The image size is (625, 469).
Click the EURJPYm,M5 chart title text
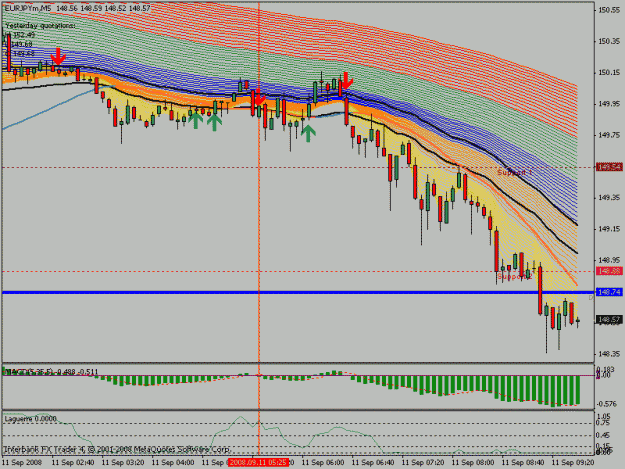pos(28,8)
